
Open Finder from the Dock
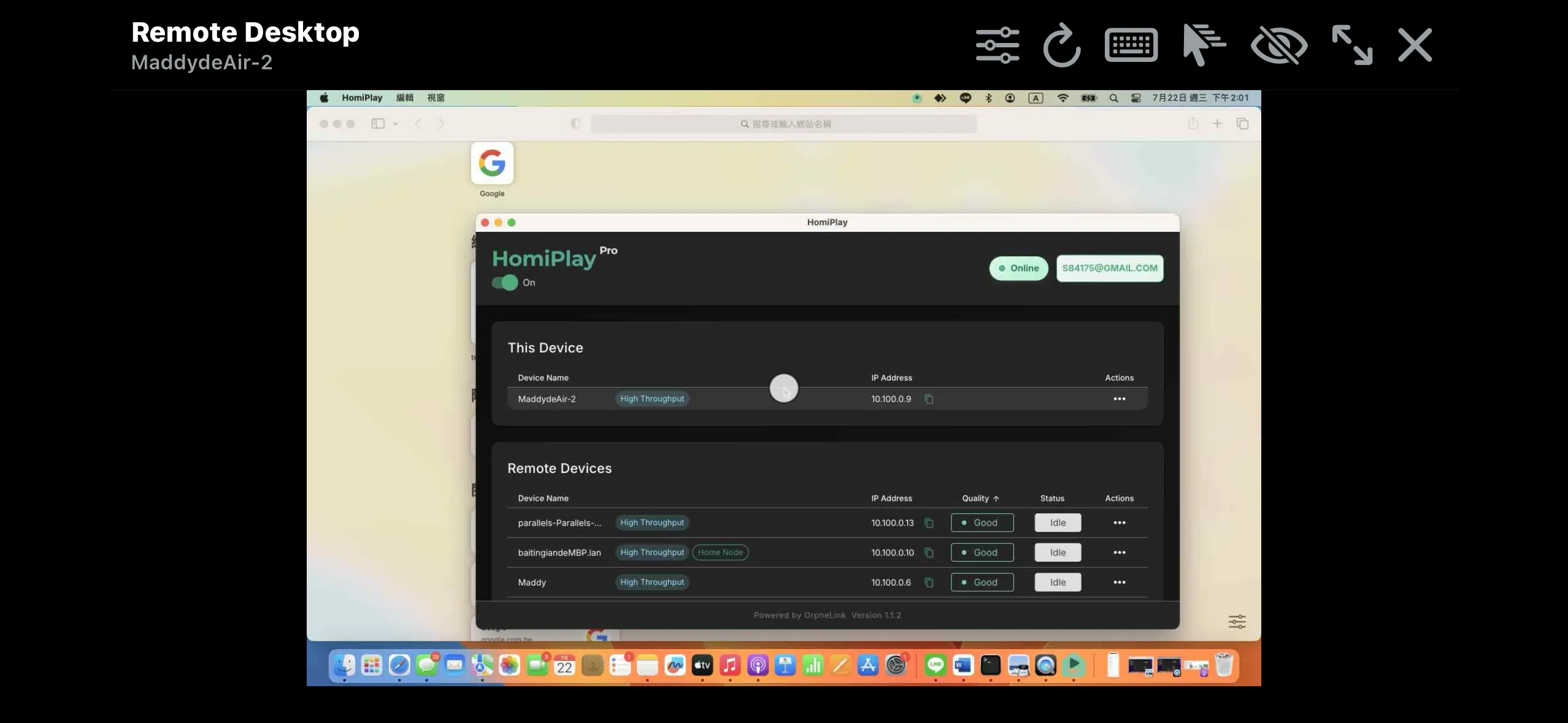tap(344, 665)
